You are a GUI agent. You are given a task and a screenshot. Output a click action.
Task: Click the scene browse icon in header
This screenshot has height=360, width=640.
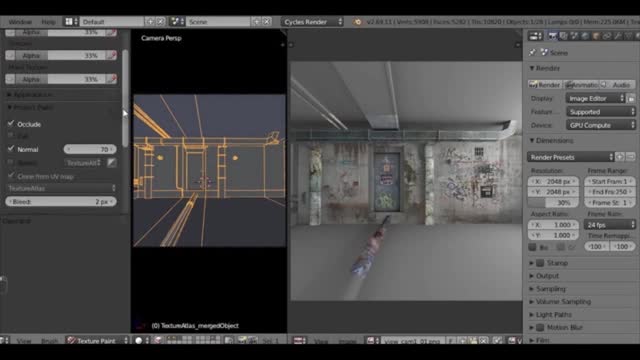tap(177, 22)
